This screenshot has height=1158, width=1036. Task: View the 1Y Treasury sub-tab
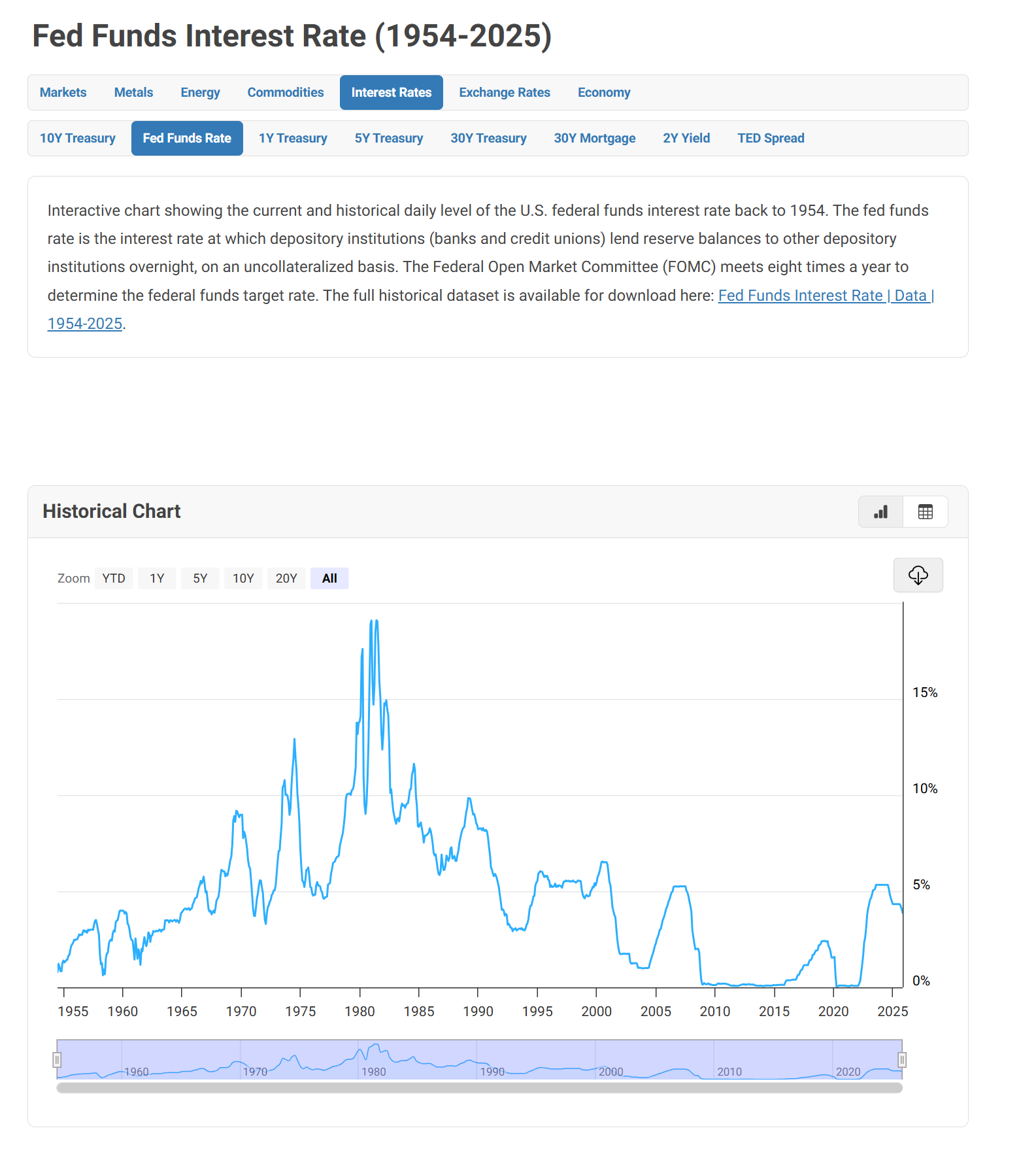292,138
